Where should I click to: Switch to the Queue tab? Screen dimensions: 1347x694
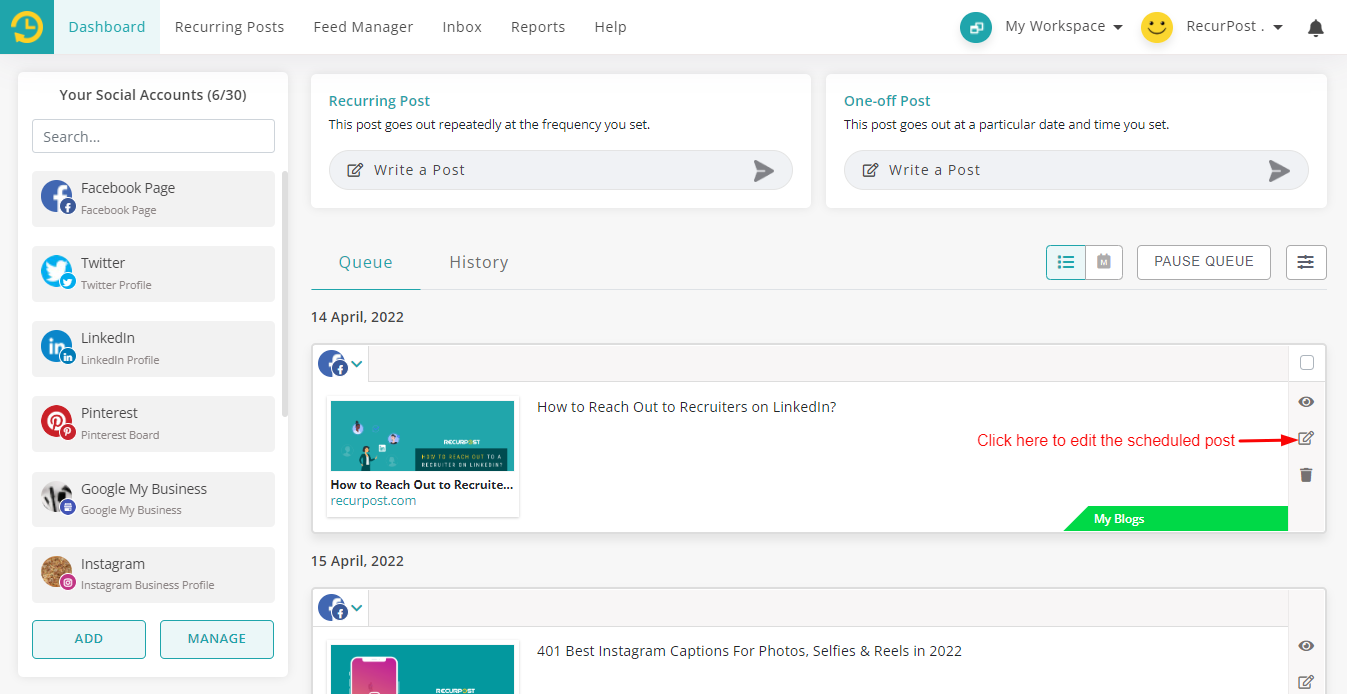point(366,263)
